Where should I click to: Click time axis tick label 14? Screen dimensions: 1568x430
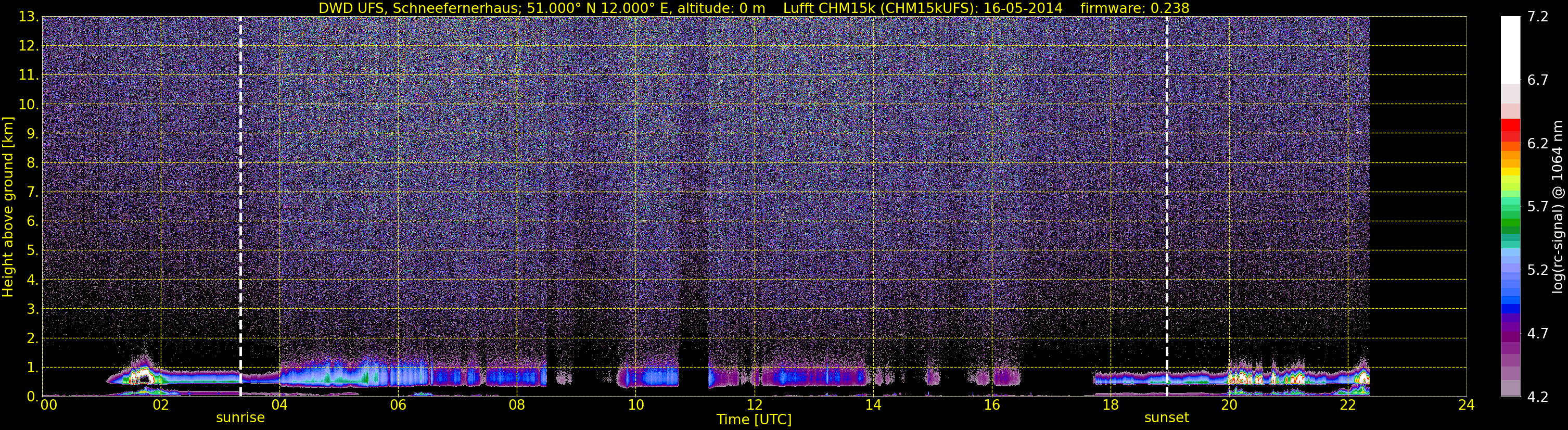[873, 405]
